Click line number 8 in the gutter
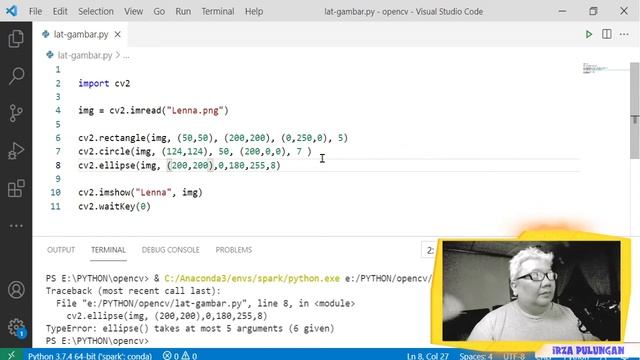The height and width of the screenshot is (360, 640). tap(58, 165)
